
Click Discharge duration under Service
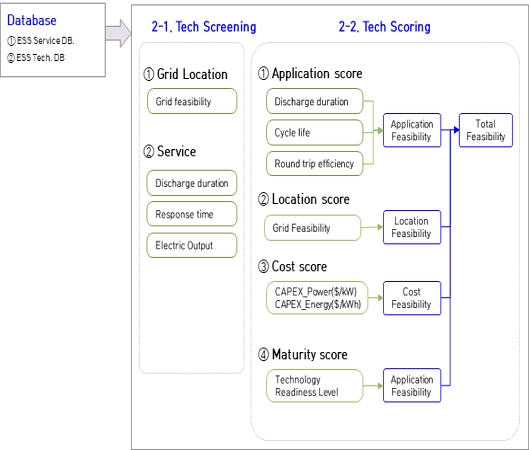coord(192,183)
